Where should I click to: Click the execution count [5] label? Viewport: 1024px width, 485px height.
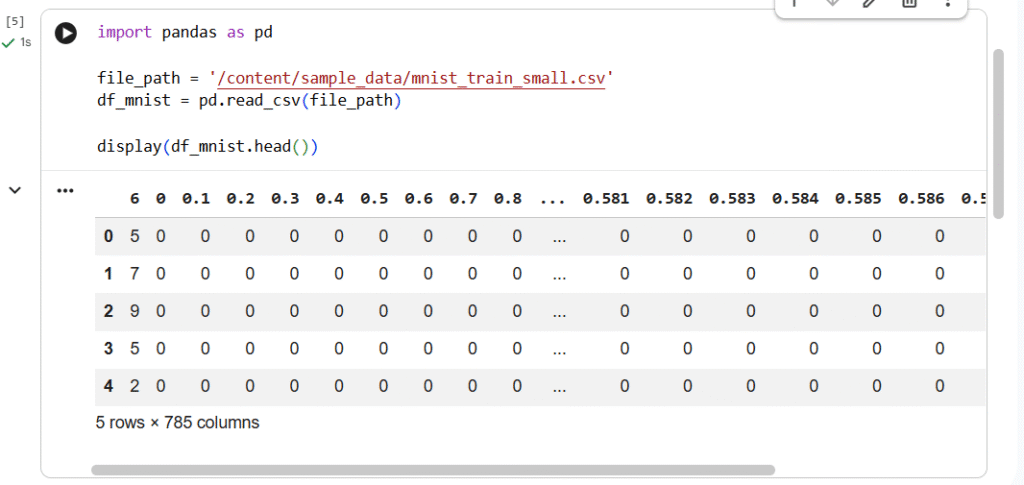[15, 21]
